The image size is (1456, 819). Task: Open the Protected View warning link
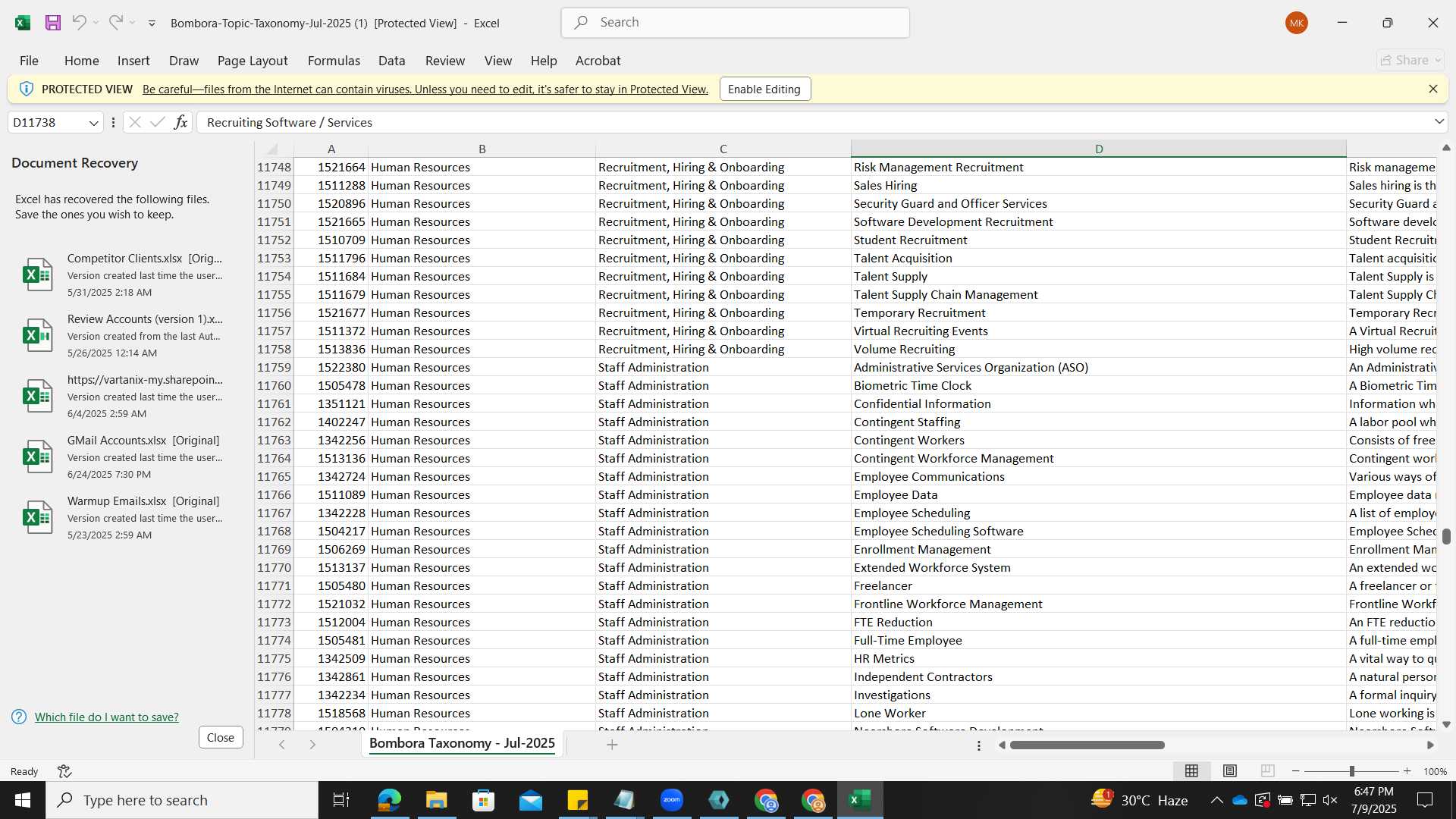point(425,89)
